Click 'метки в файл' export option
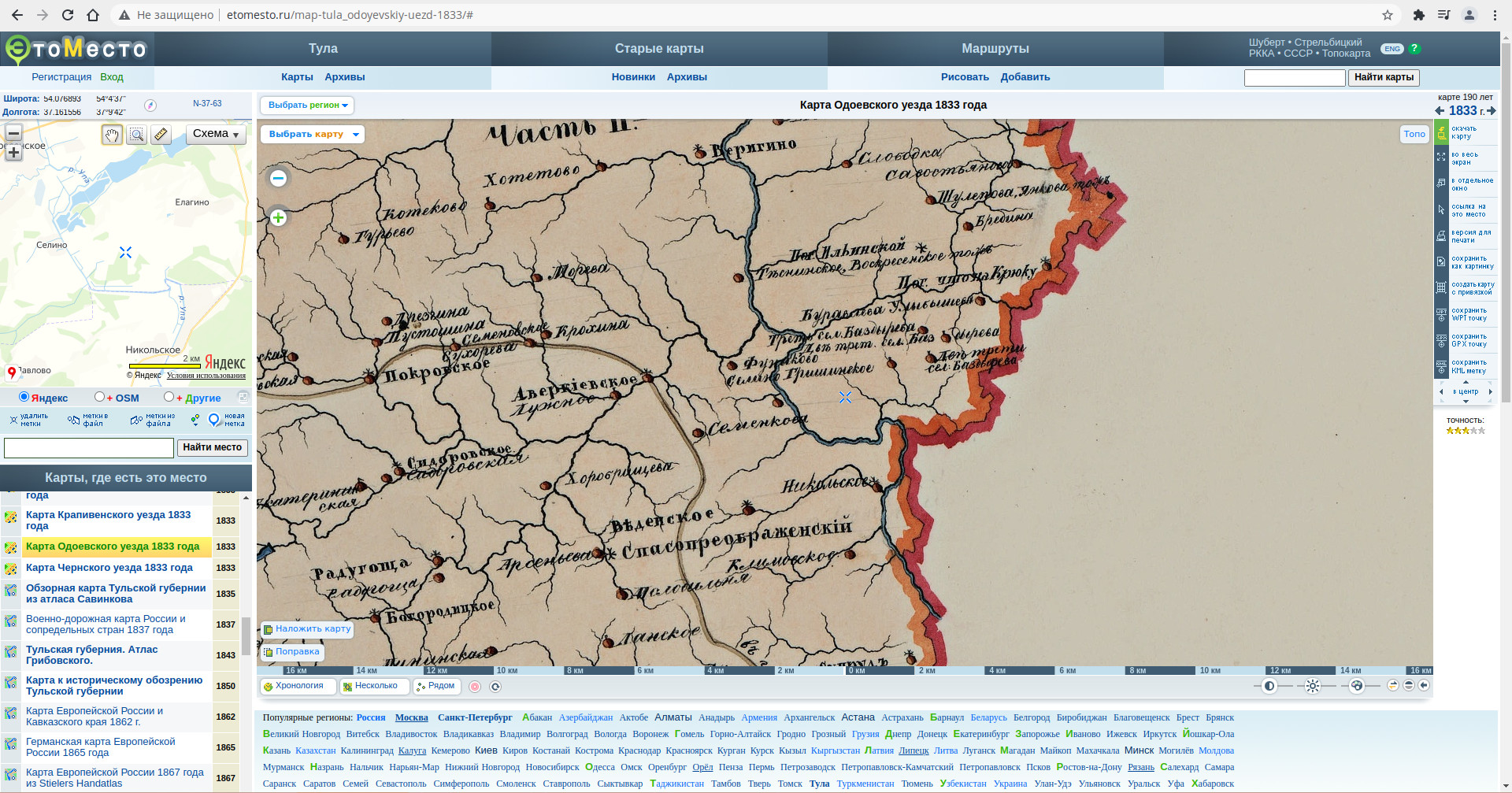 (x=88, y=420)
